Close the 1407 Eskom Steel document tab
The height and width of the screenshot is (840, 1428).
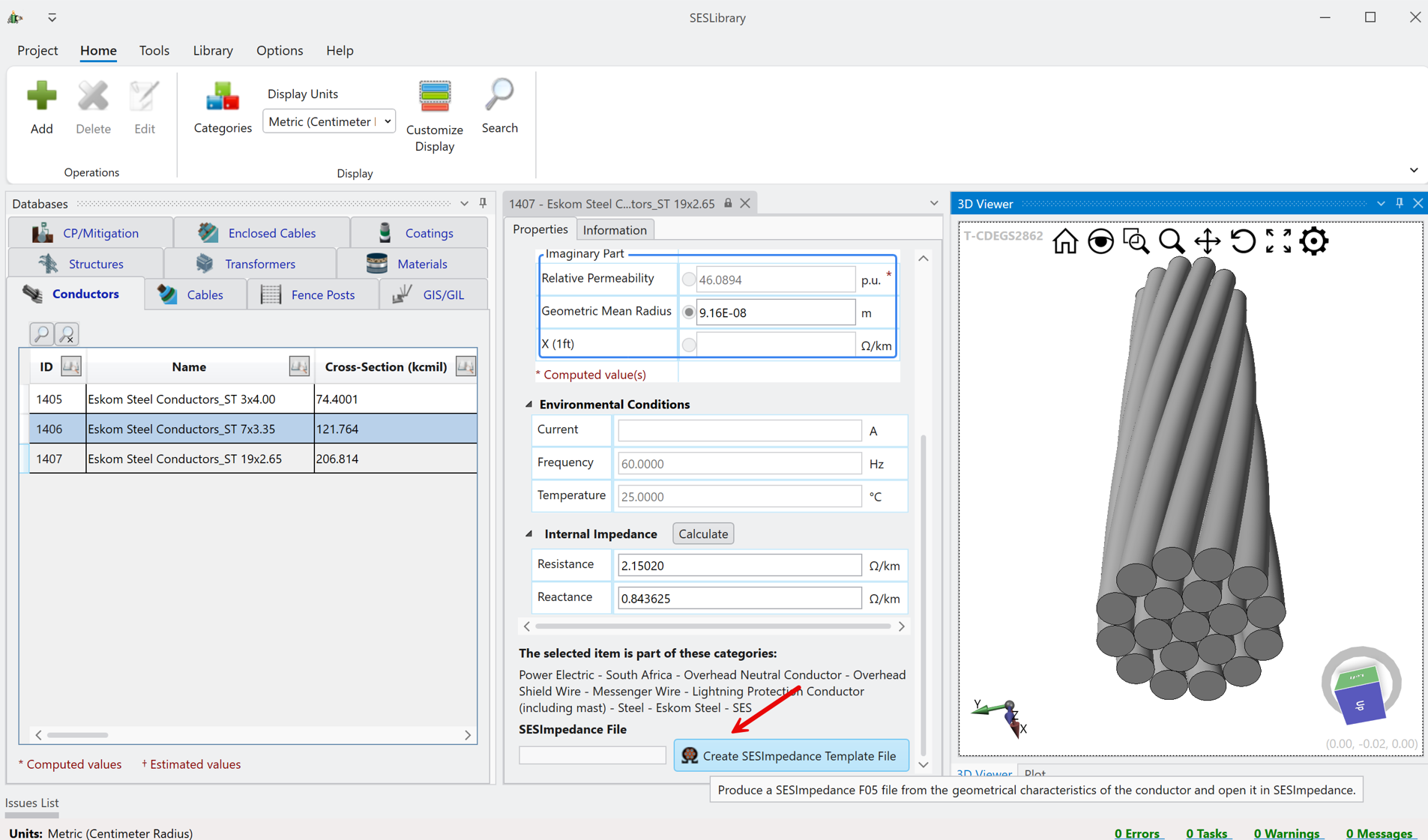click(745, 203)
